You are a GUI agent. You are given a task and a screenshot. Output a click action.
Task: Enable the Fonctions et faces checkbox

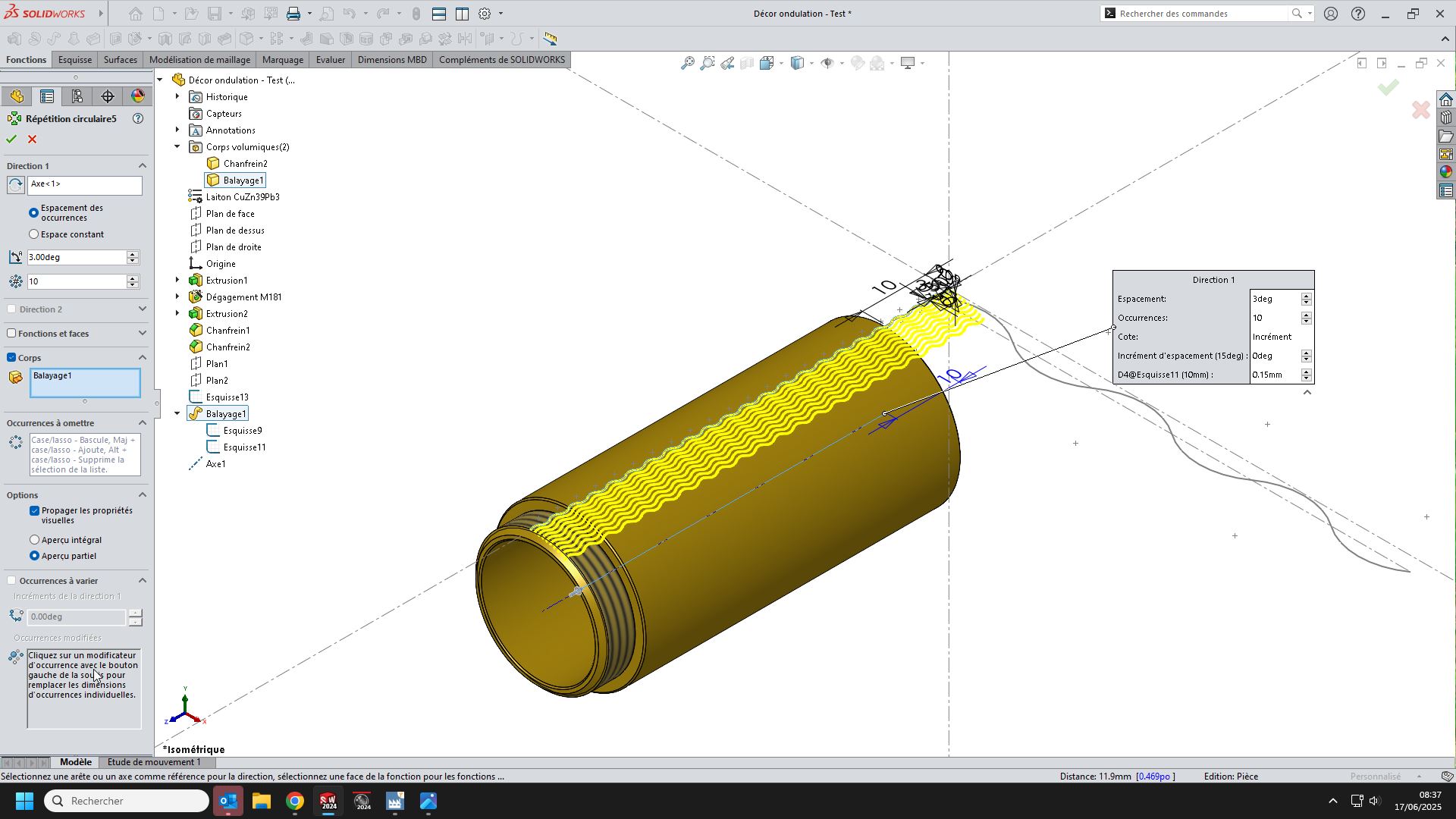11,334
